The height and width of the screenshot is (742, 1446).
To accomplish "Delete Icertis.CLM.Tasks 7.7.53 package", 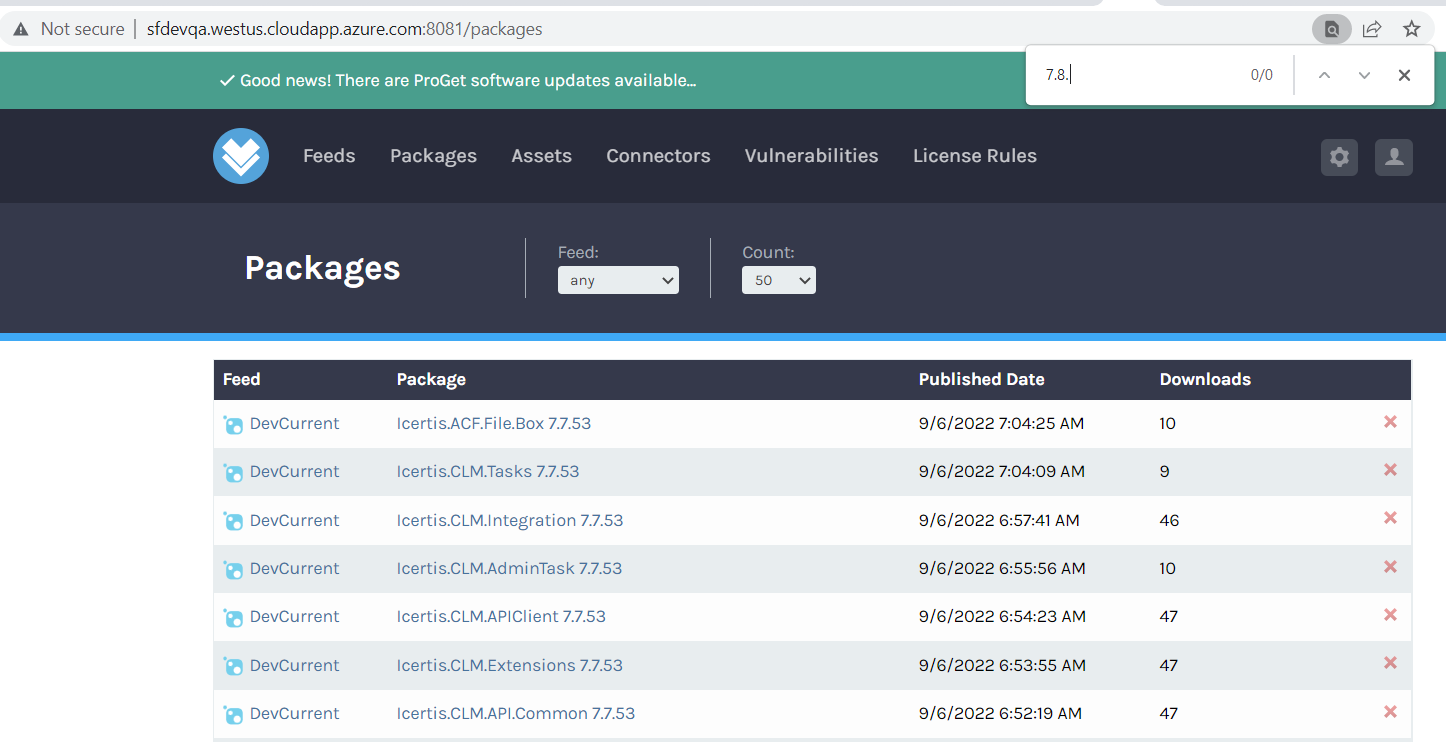I will coord(1390,470).
